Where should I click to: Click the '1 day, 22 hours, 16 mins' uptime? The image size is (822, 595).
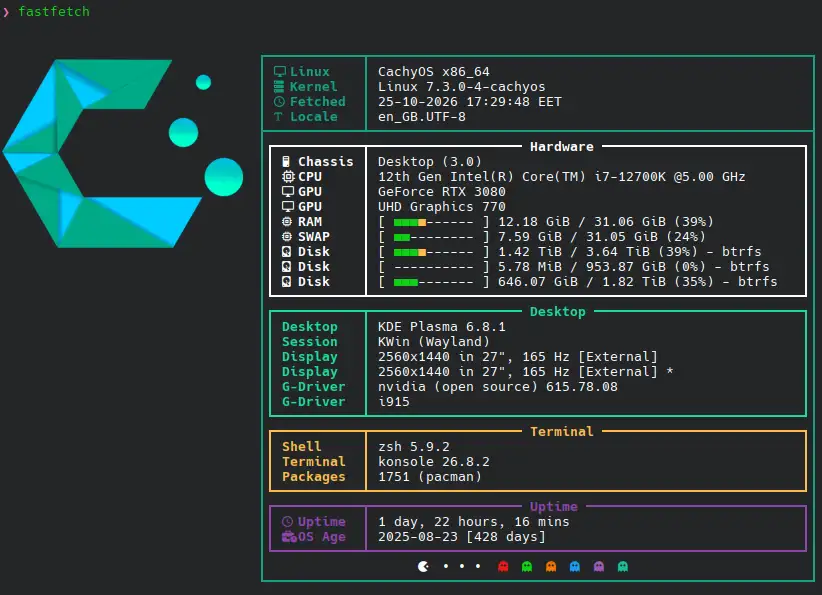point(474,522)
